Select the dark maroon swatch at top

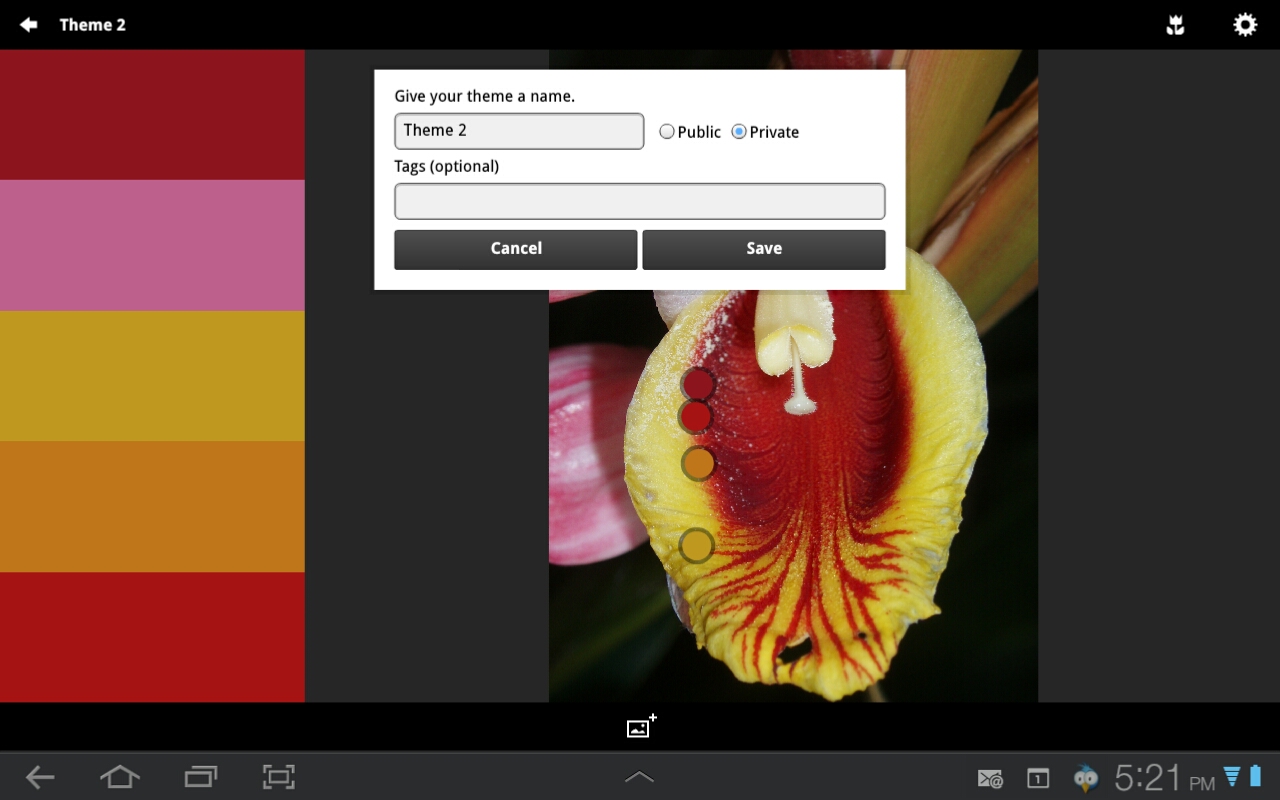(x=152, y=115)
